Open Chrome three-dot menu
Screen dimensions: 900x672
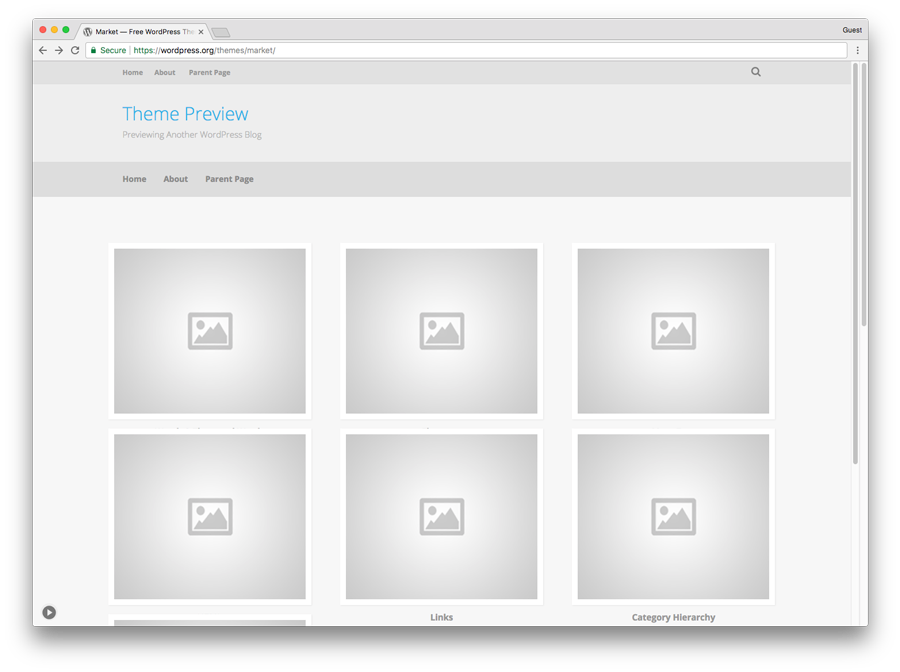[858, 51]
